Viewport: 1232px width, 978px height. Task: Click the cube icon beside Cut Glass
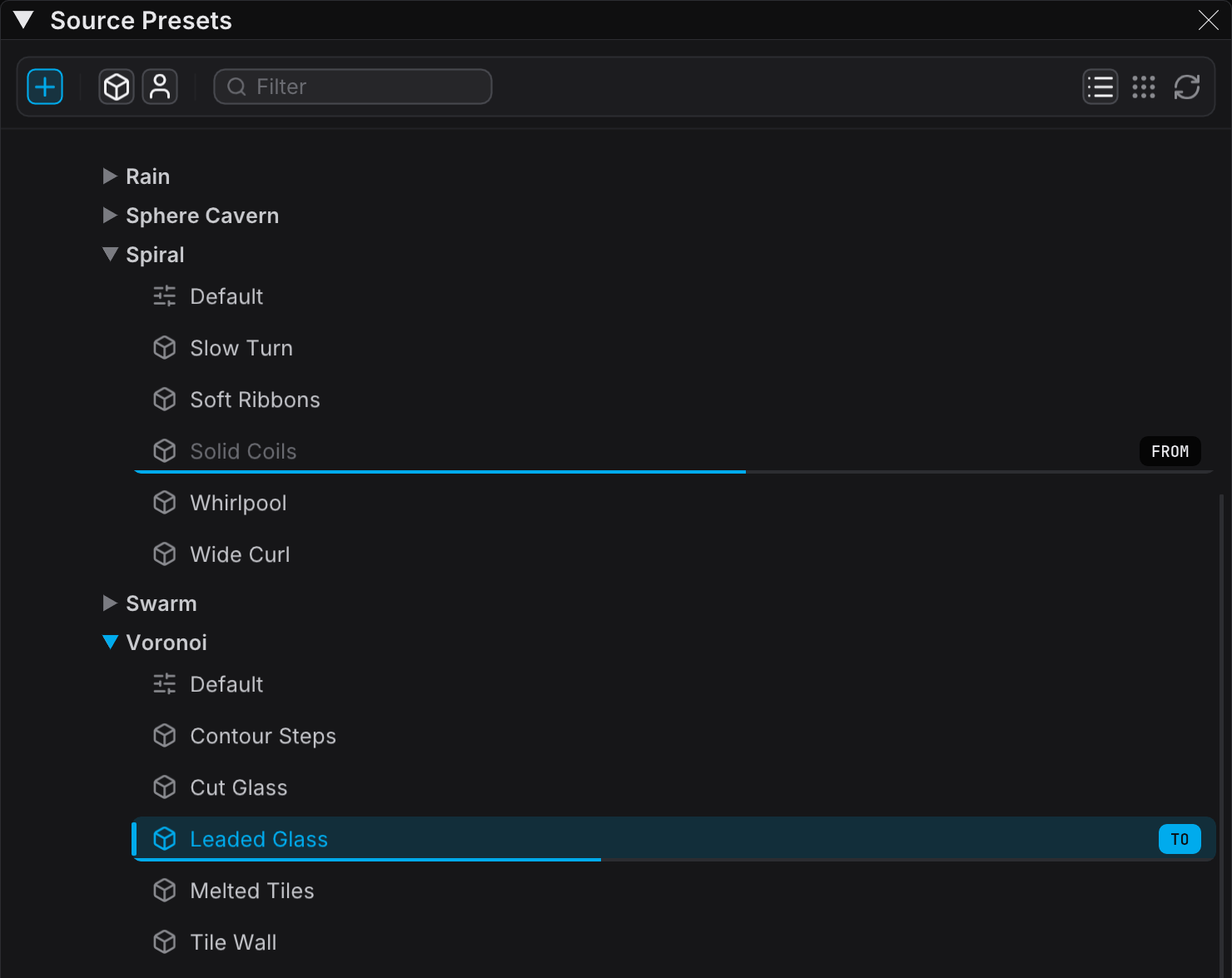pyautogui.click(x=165, y=787)
